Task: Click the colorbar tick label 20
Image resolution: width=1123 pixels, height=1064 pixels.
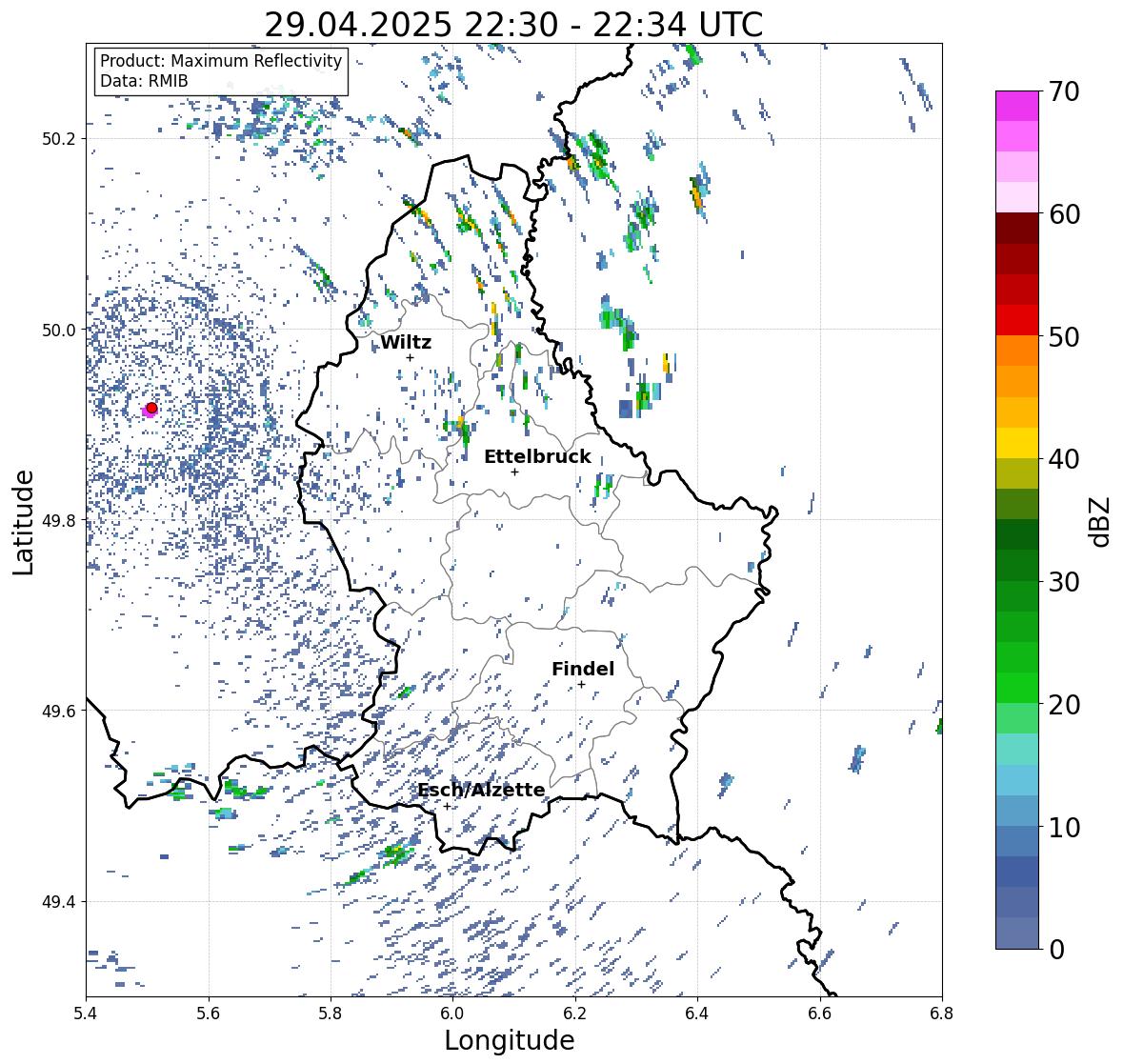Action: (x=1064, y=705)
